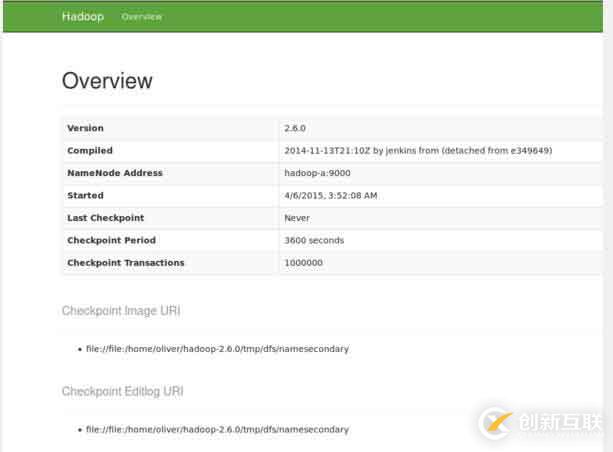Open the Overview tab in navbar
This screenshot has width=613, height=452.
tap(141, 17)
